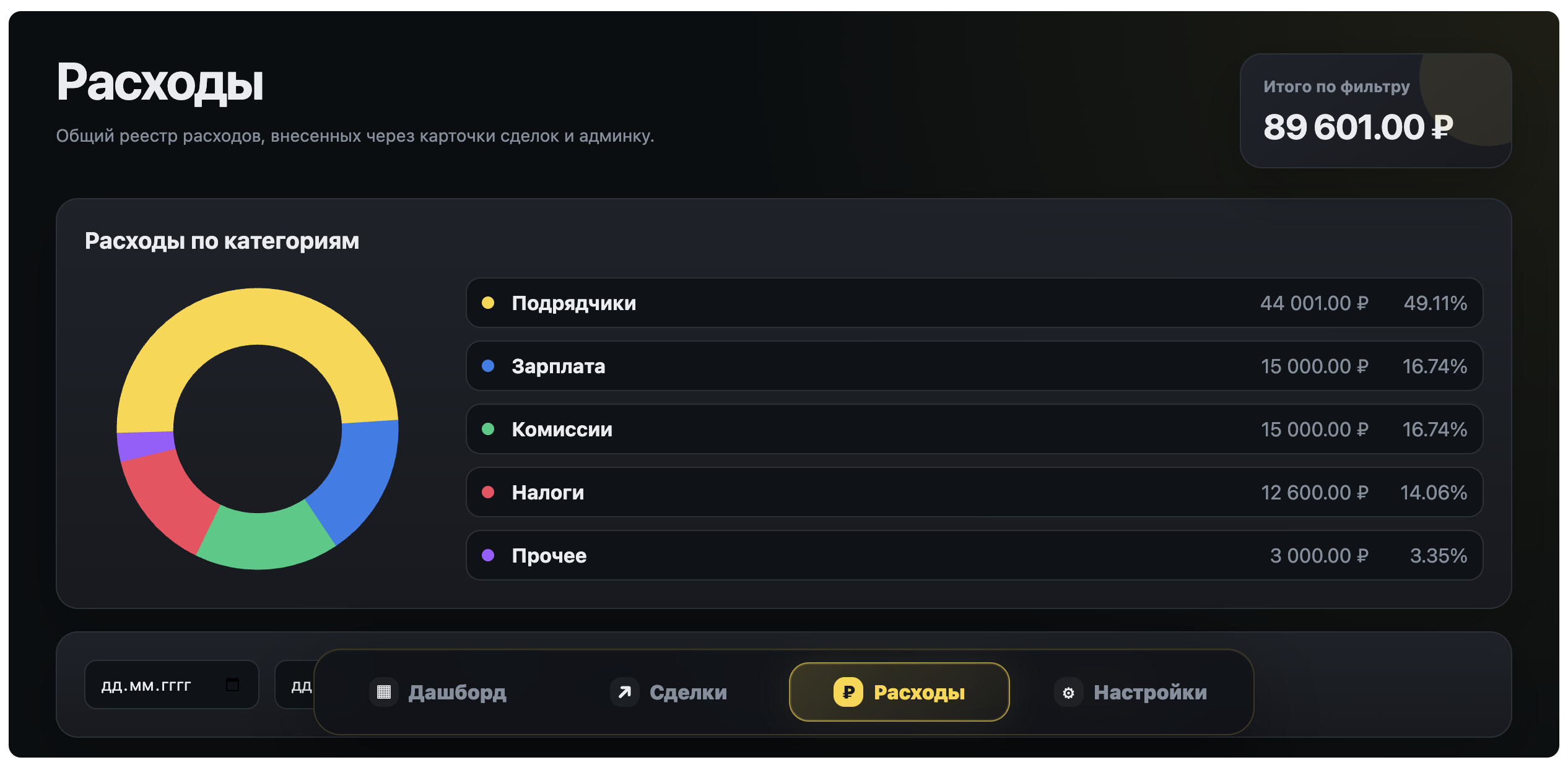Click the yellow dot beside Подрядчики
The image size is (1568, 765).
(488, 303)
